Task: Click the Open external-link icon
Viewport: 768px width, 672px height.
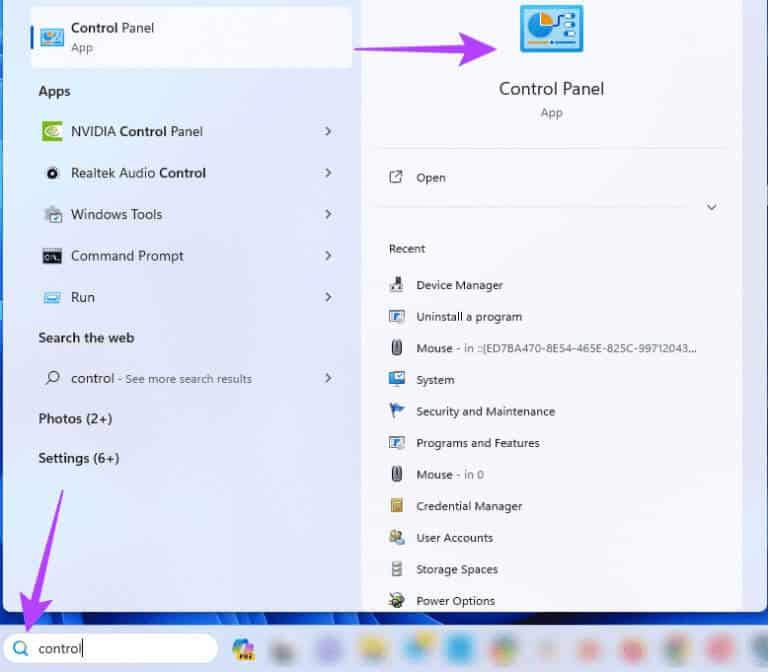Action: pyautogui.click(x=396, y=177)
